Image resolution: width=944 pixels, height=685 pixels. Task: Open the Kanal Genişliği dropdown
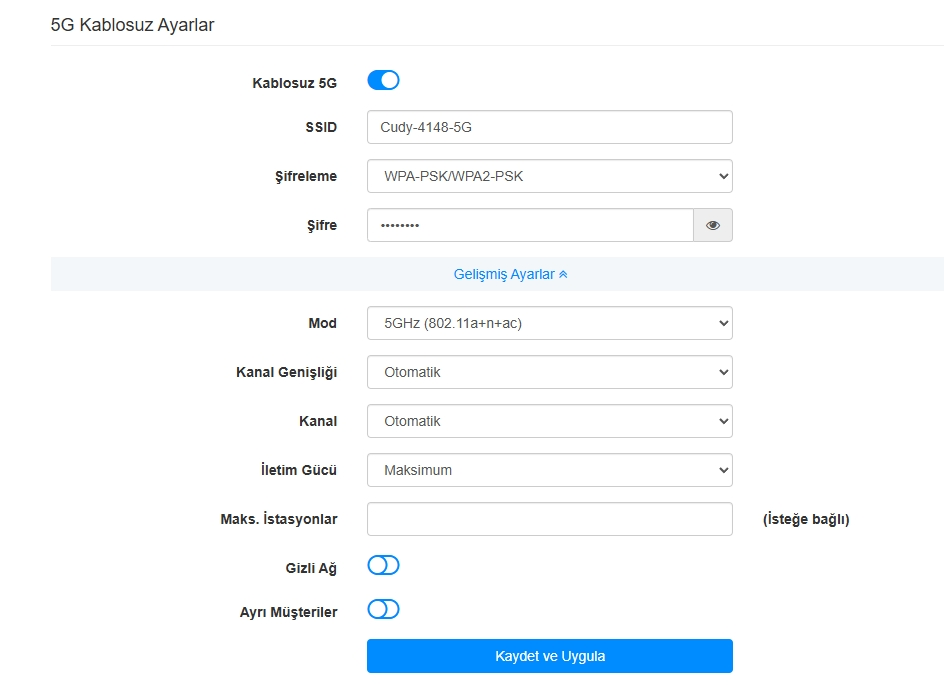pos(550,372)
